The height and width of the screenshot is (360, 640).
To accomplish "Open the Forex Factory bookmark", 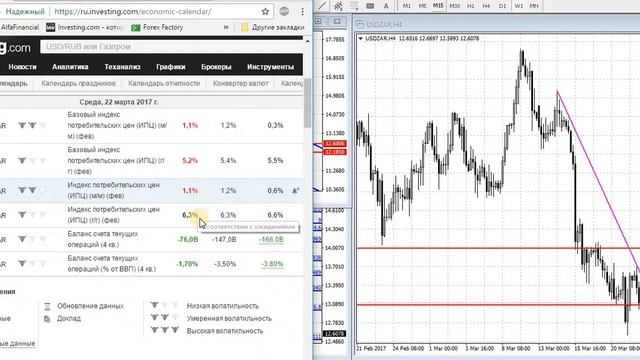I will pos(157,27).
